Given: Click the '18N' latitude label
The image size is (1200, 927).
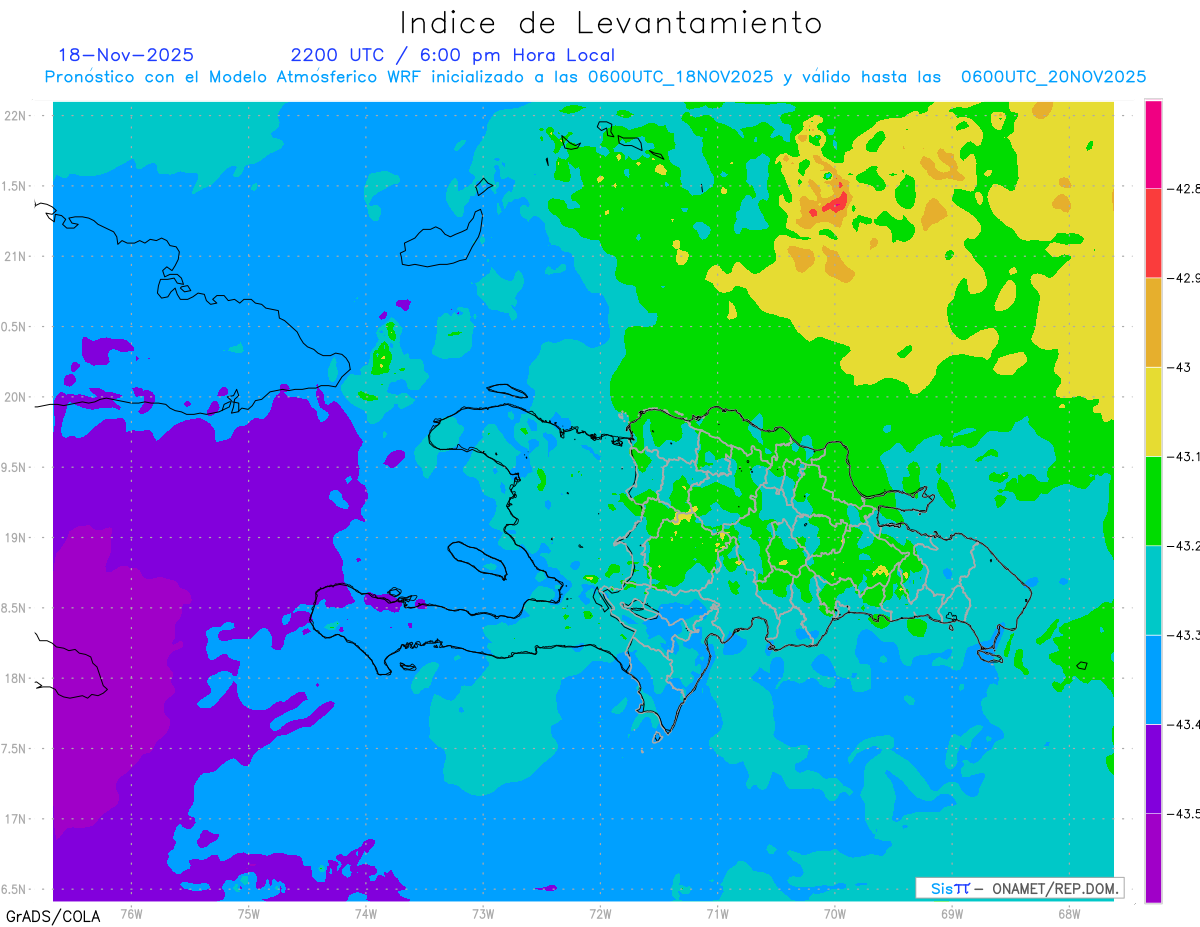Looking at the screenshot, I should pos(17,678).
